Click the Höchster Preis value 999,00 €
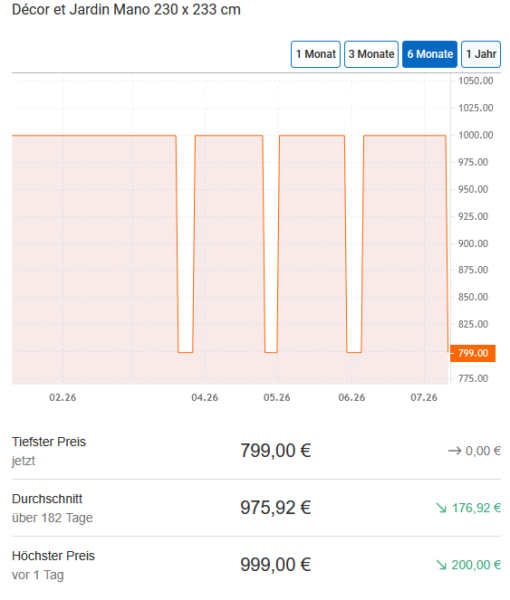 [275, 565]
